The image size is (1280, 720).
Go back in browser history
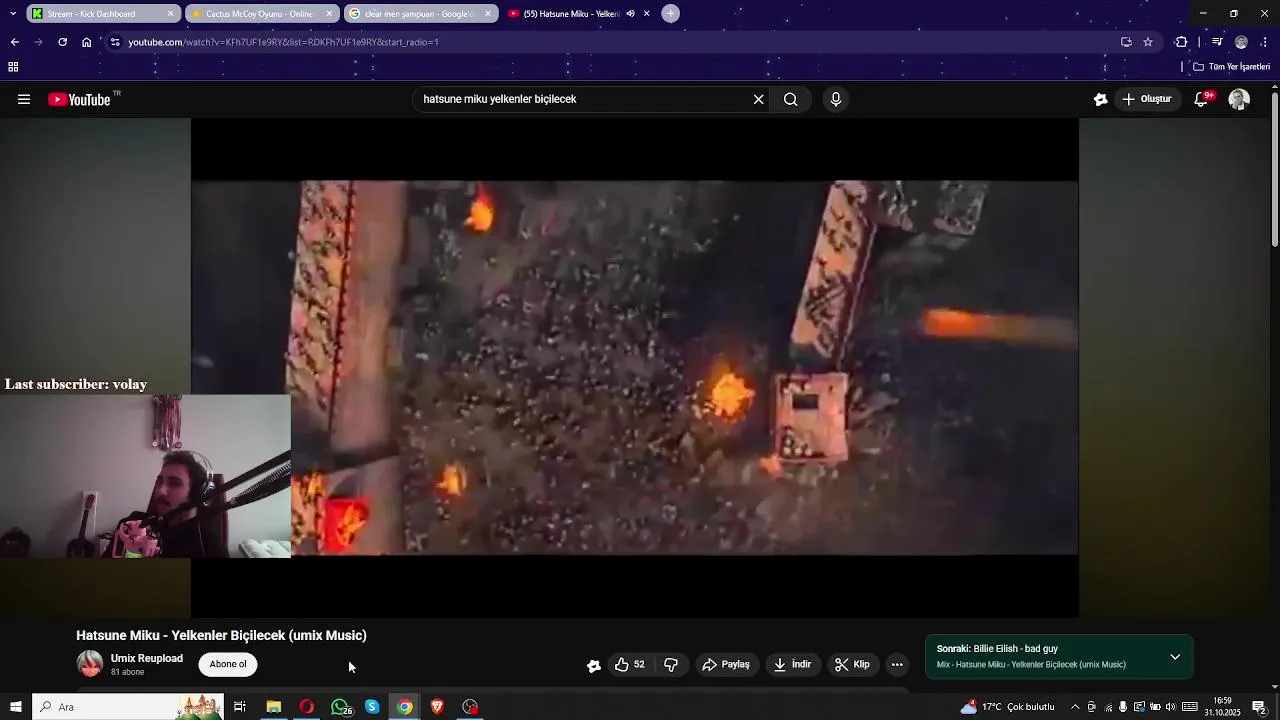tap(14, 42)
